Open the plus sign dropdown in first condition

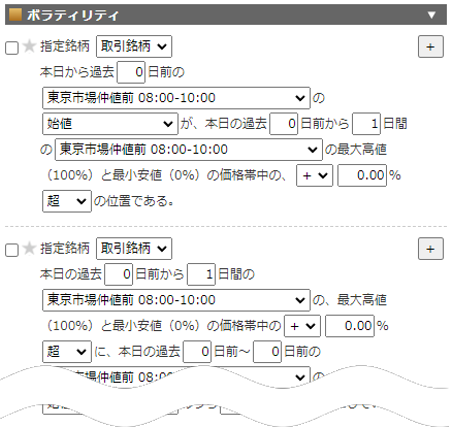pyautogui.click(x=314, y=175)
